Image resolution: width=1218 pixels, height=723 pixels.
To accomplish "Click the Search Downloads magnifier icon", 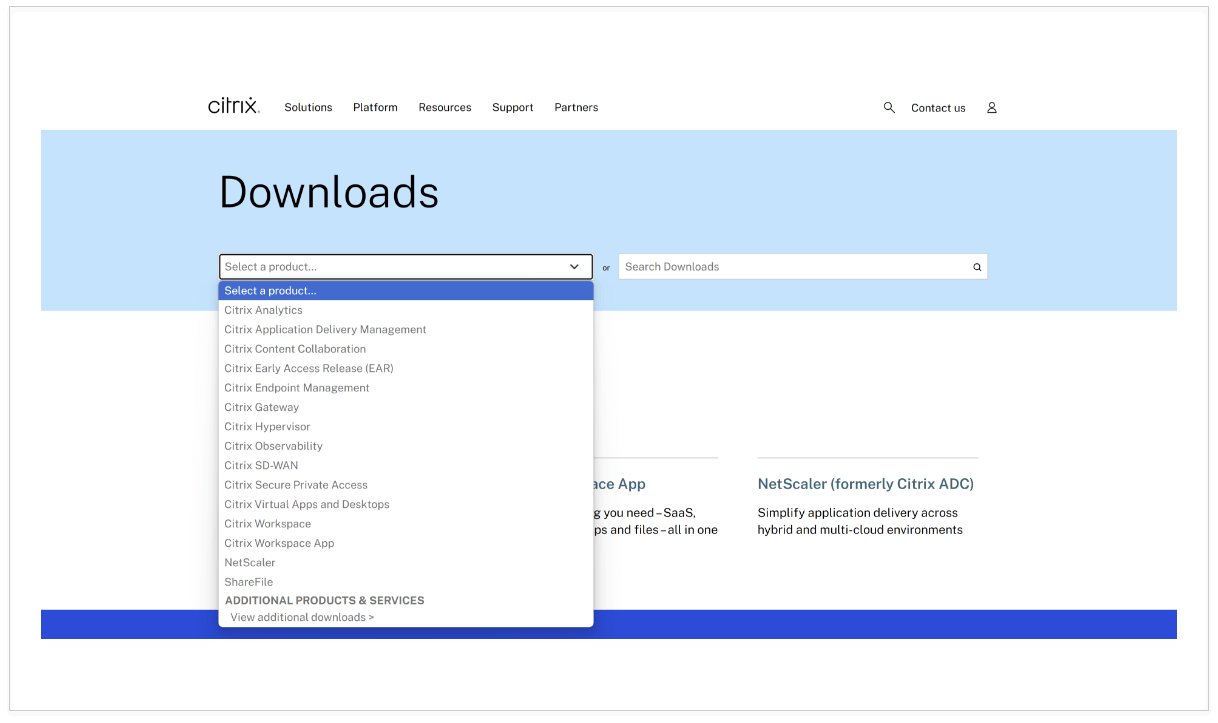I will (x=977, y=267).
